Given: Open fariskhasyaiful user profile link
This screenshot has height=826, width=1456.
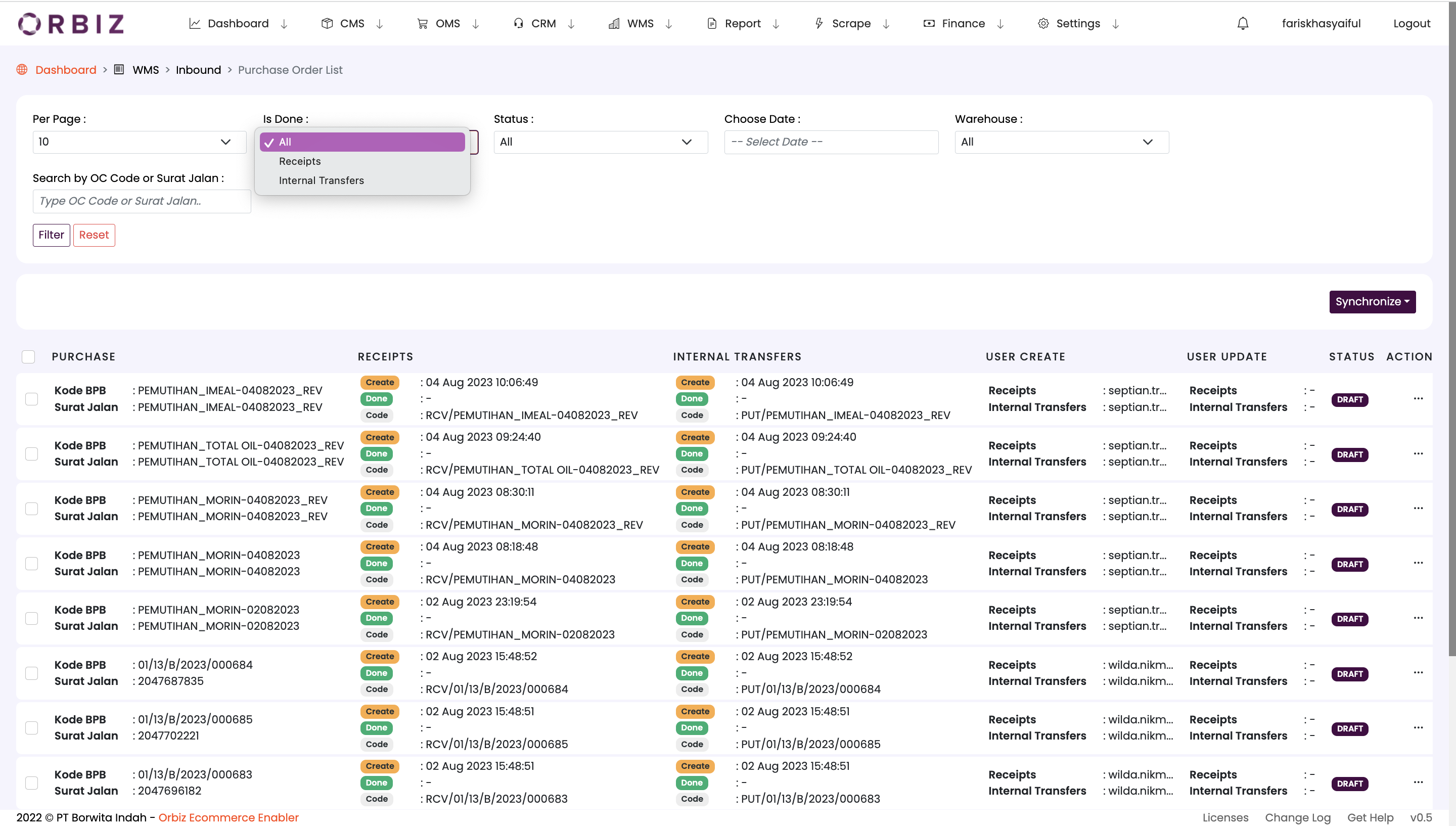Looking at the screenshot, I should pyautogui.click(x=1321, y=23).
